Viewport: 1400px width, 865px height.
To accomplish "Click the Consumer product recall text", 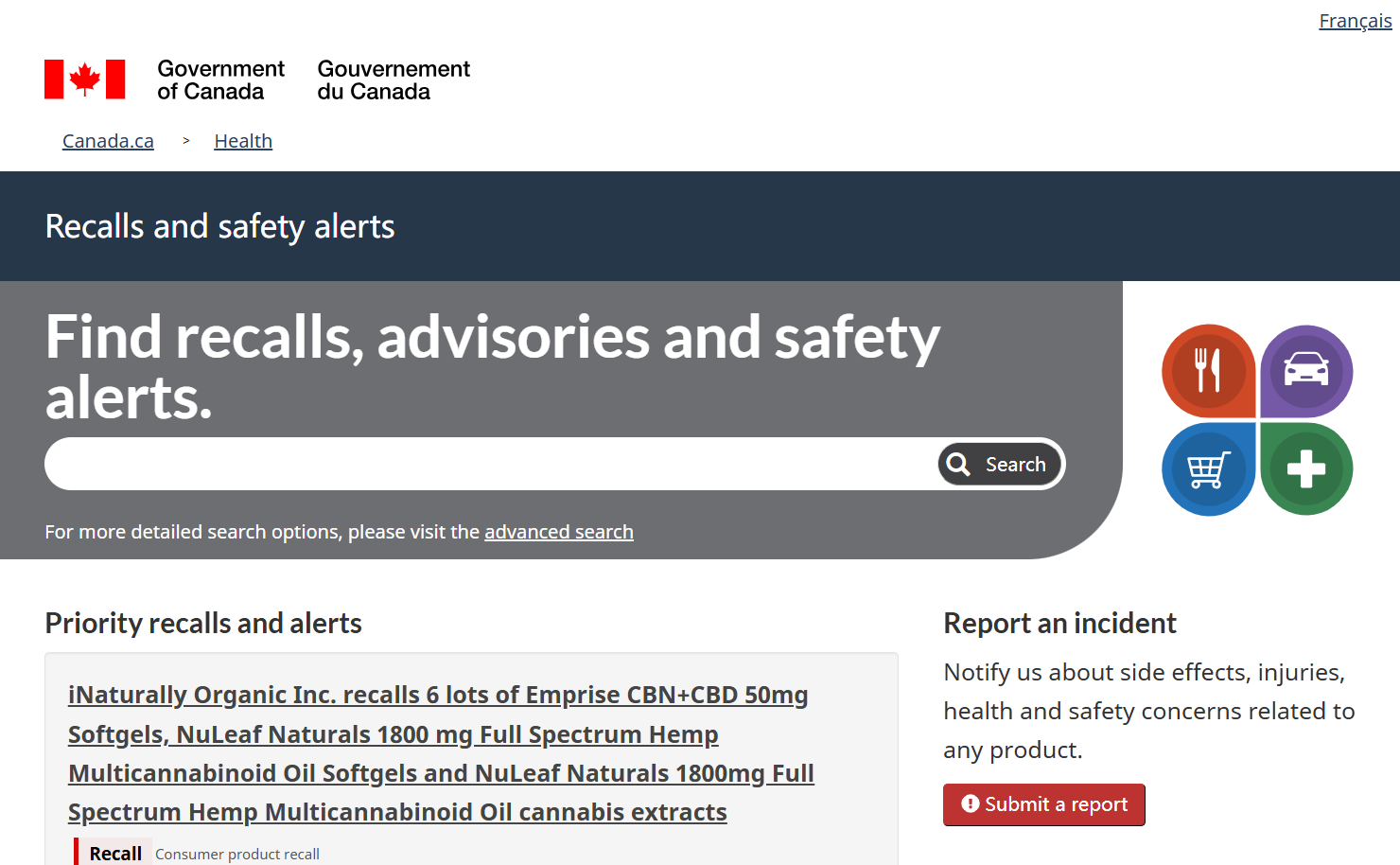I will pyautogui.click(x=237, y=854).
